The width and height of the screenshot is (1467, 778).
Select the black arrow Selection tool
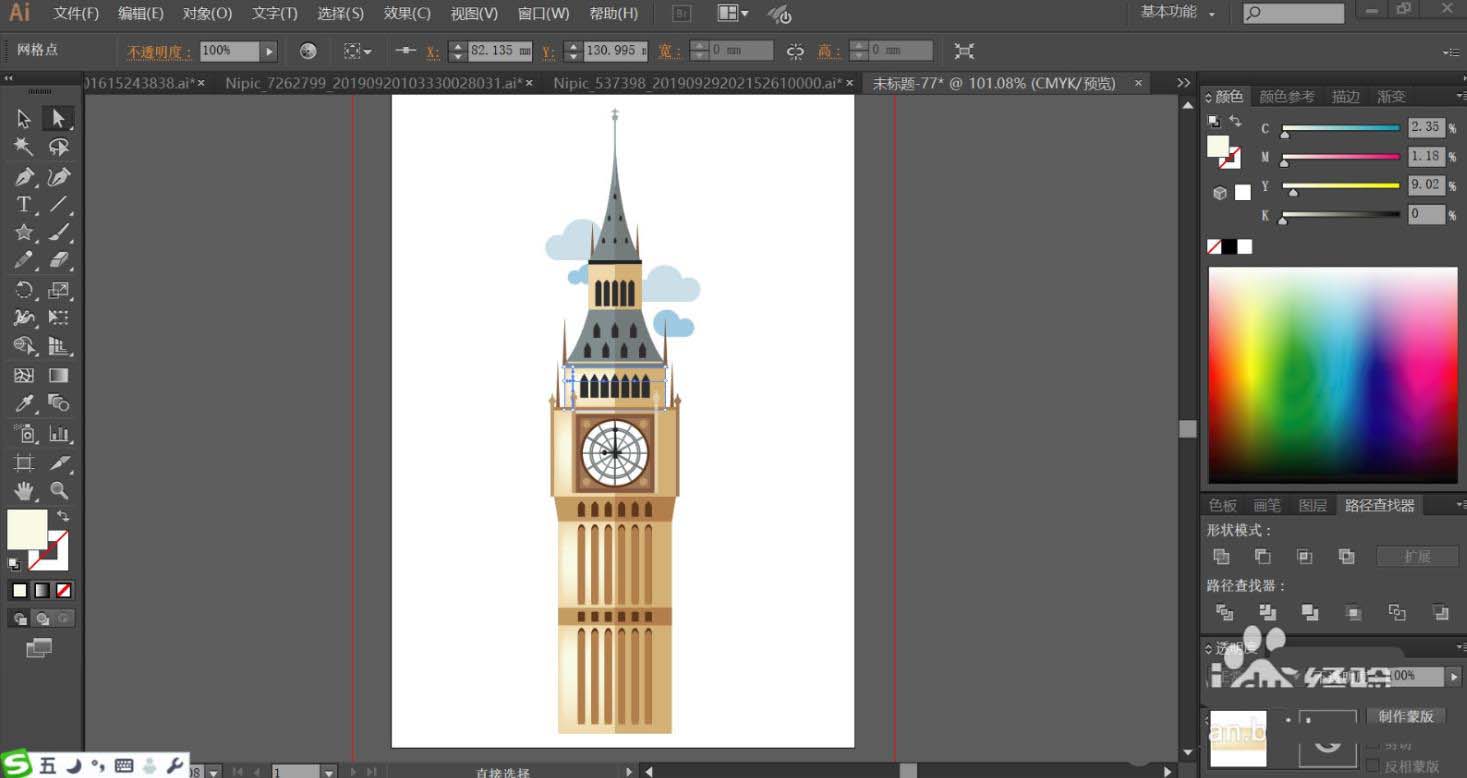[x=24, y=119]
